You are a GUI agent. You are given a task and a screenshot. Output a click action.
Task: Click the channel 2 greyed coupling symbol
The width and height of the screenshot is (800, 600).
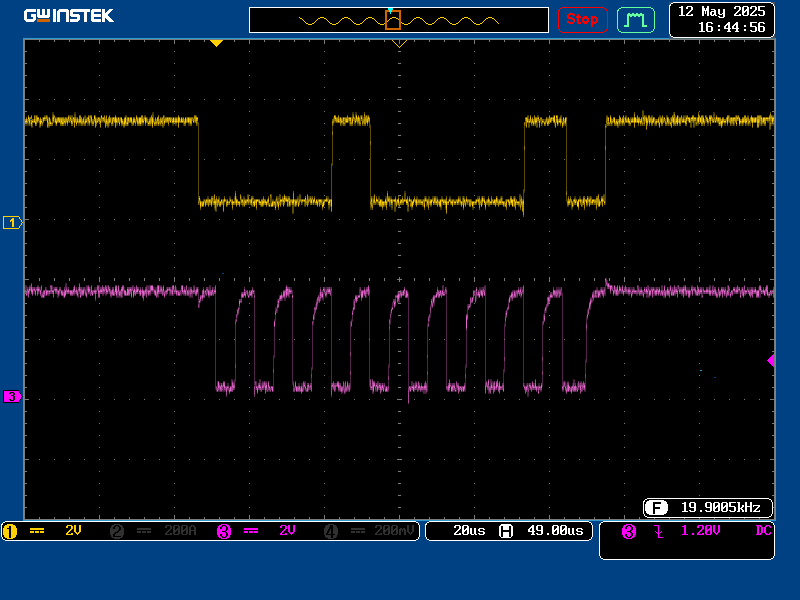[x=144, y=531]
